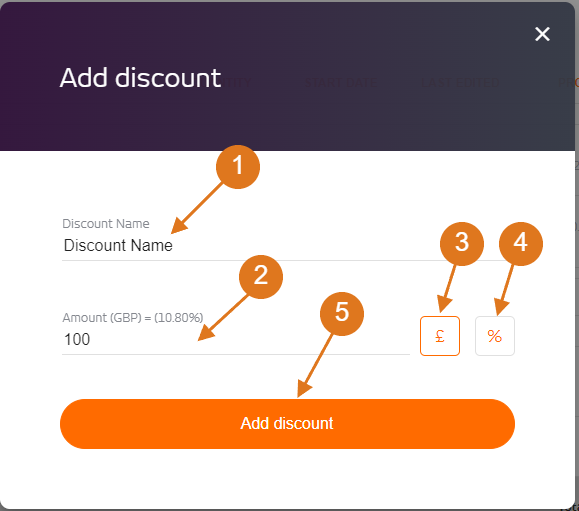Click the small Discount Name field label
The width and height of the screenshot is (579, 511).
[x=106, y=224]
